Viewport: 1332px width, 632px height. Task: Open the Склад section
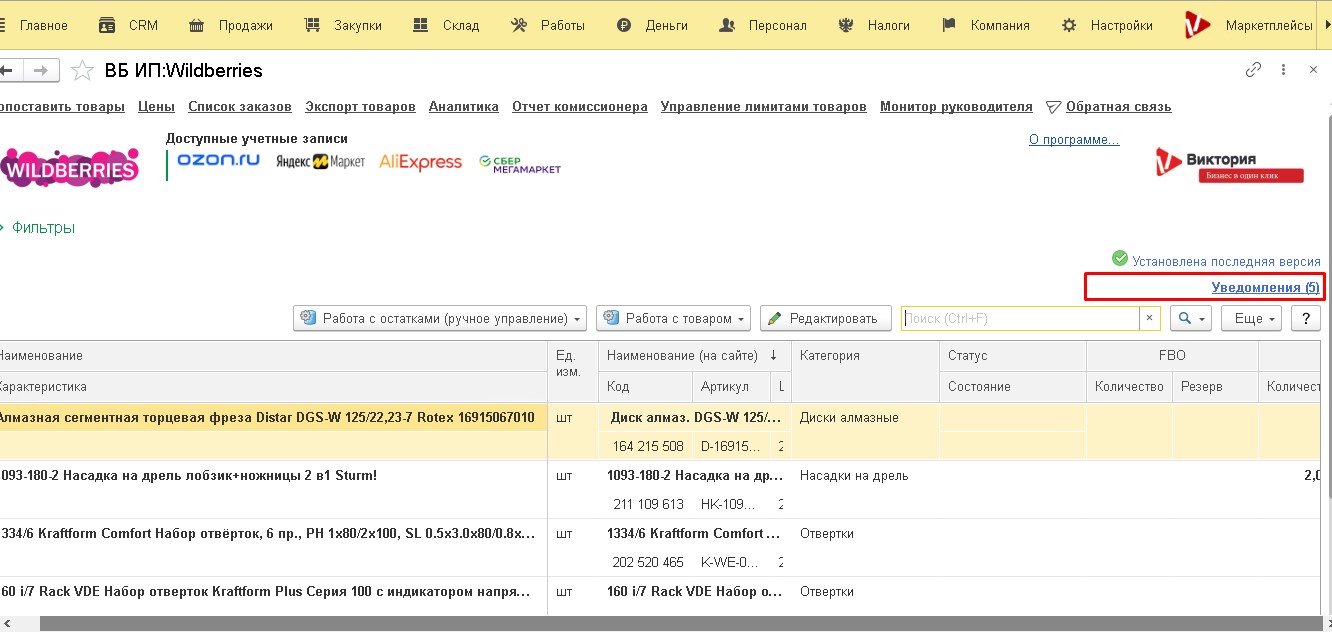(x=446, y=25)
